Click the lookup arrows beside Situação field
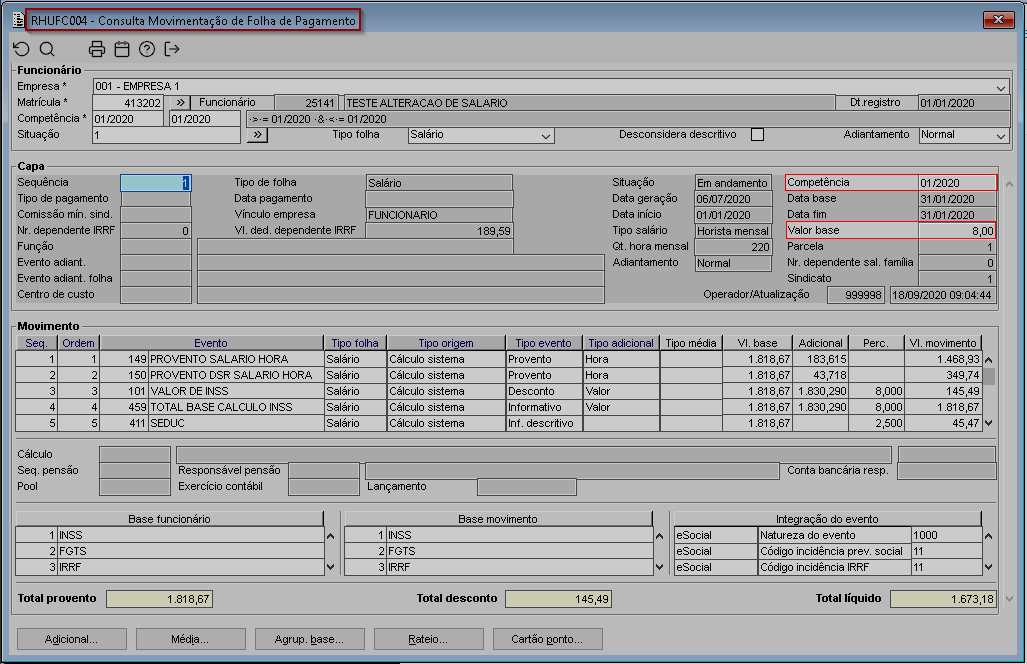This screenshot has height=664, width=1027. [x=257, y=135]
